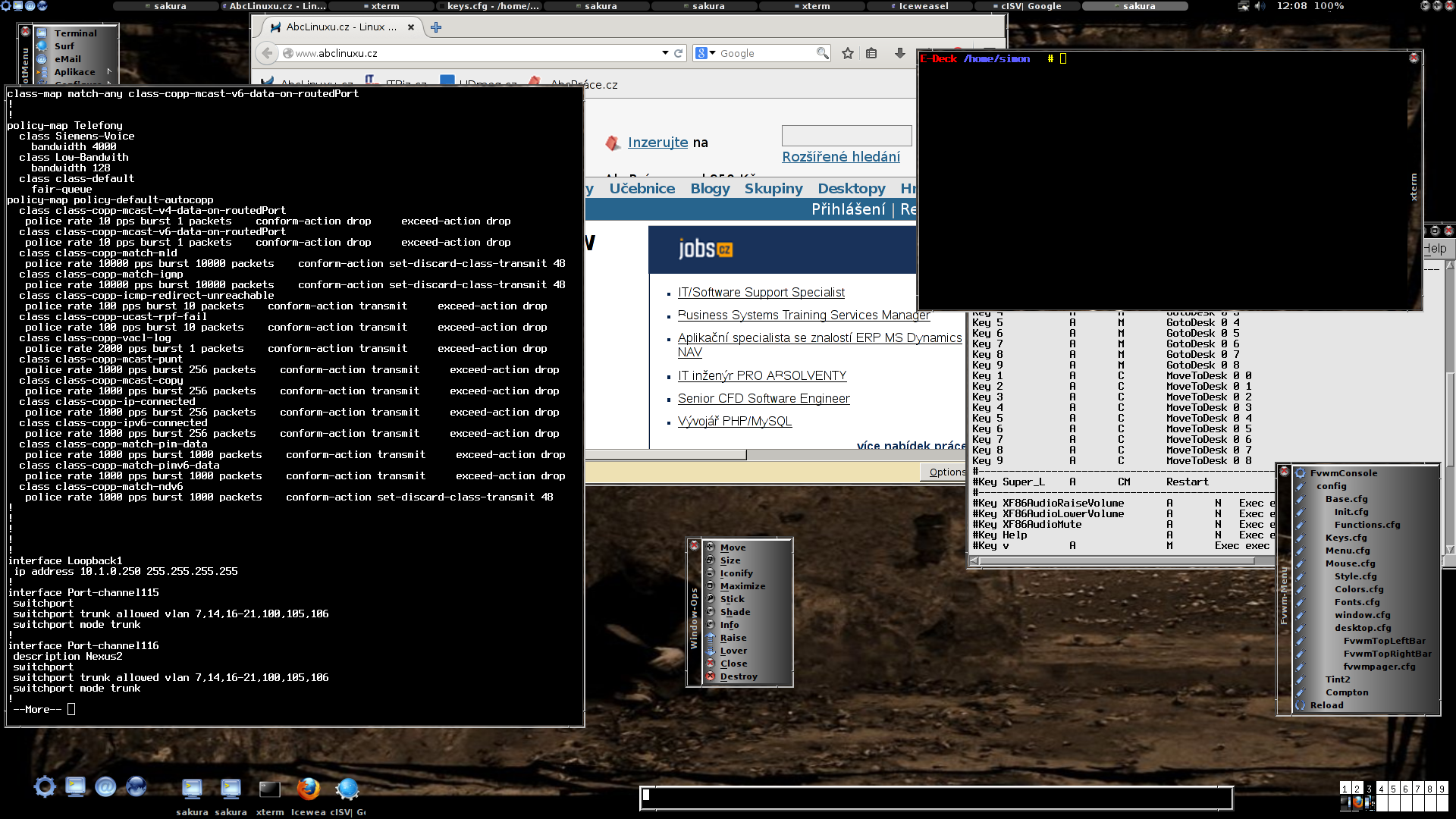Bookmark page with the star icon

pos(848,53)
